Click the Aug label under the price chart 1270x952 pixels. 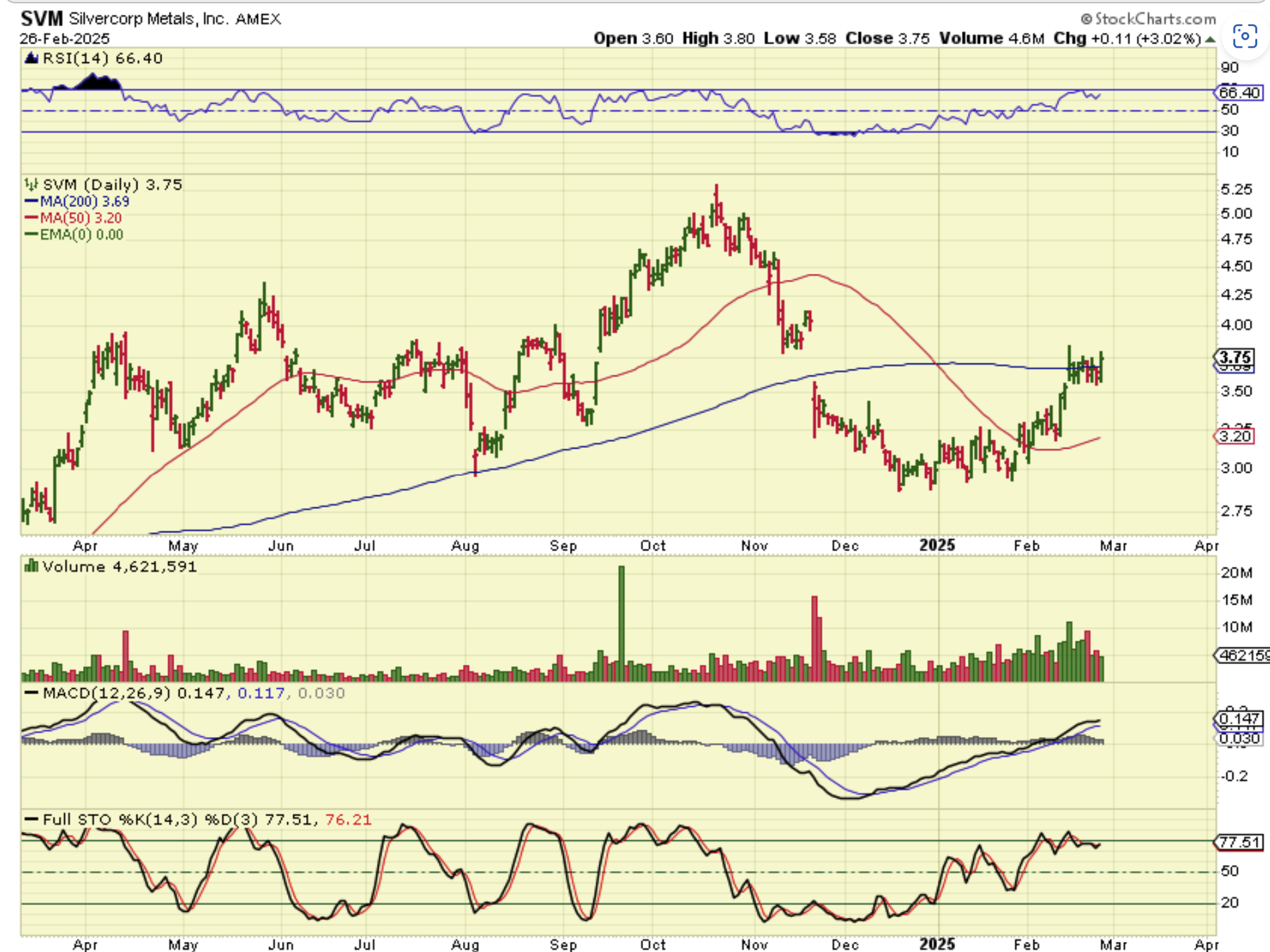coord(465,546)
